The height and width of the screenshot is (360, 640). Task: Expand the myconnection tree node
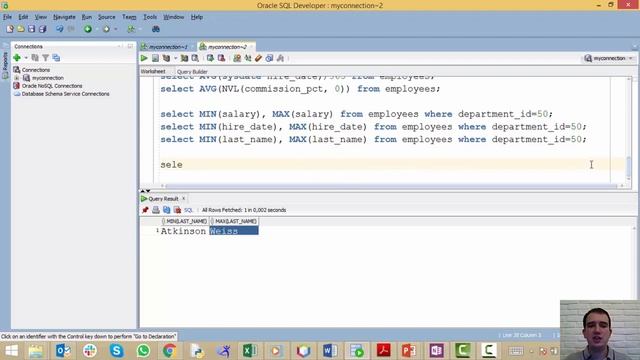pyautogui.click(x=17, y=78)
